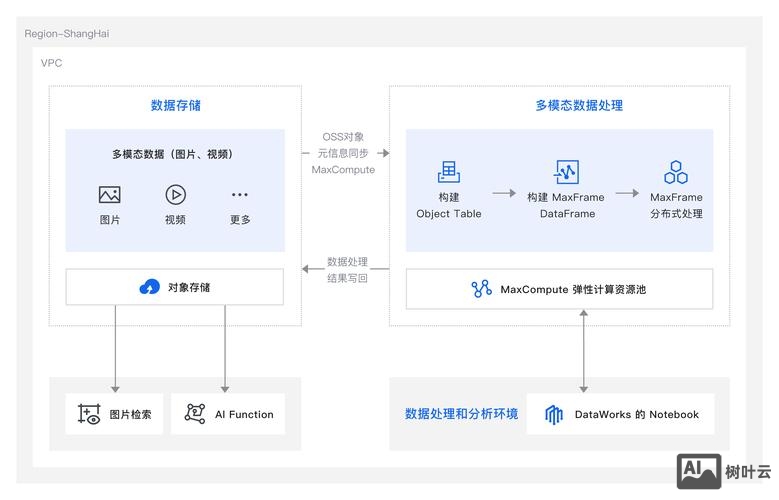This screenshot has height=500, width=779.
Task: Click the 构建 Object Table text
Action: point(449,205)
